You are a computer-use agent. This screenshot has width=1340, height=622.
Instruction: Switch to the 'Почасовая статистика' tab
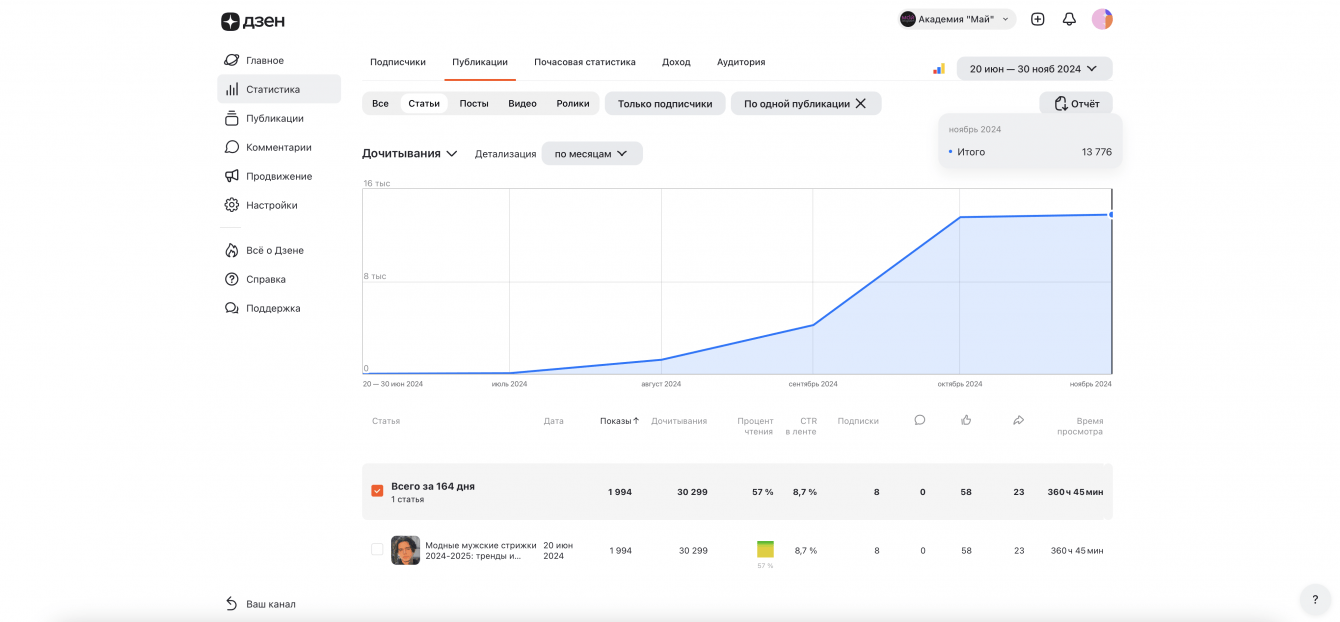click(x=584, y=62)
